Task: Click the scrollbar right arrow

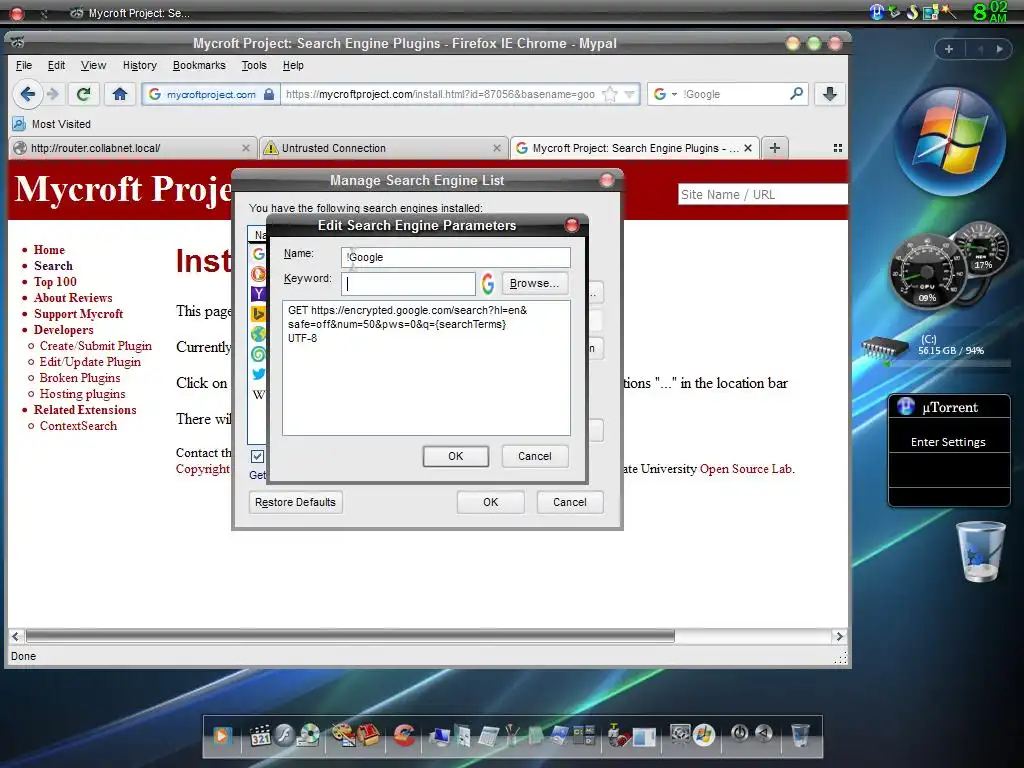Action: [839, 636]
